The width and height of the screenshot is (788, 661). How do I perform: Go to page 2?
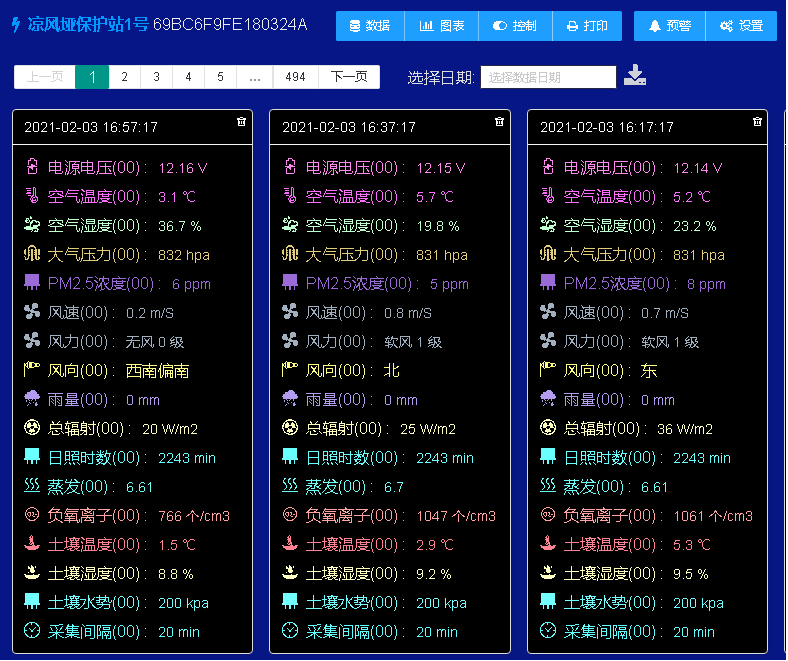[x=125, y=77]
